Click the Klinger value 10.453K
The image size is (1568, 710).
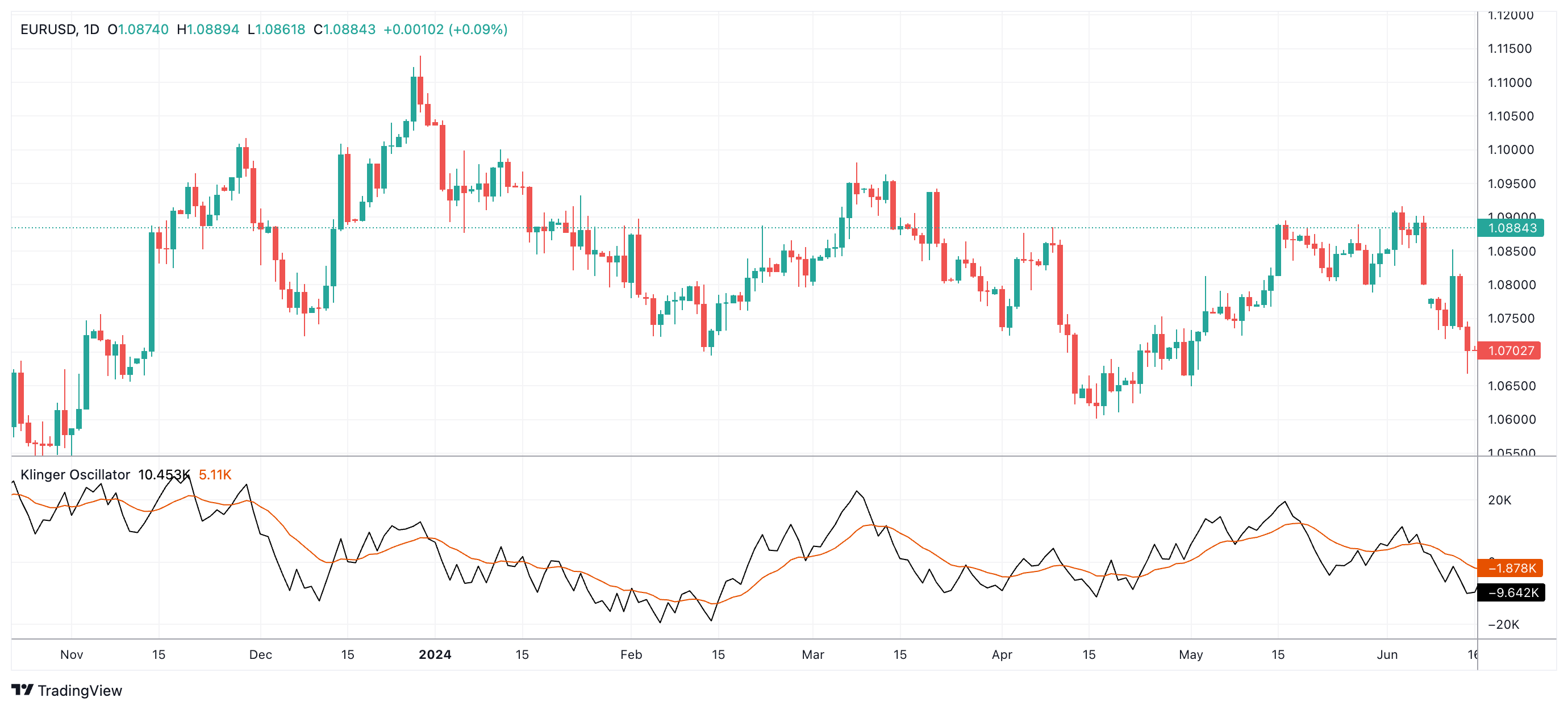[x=164, y=474]
